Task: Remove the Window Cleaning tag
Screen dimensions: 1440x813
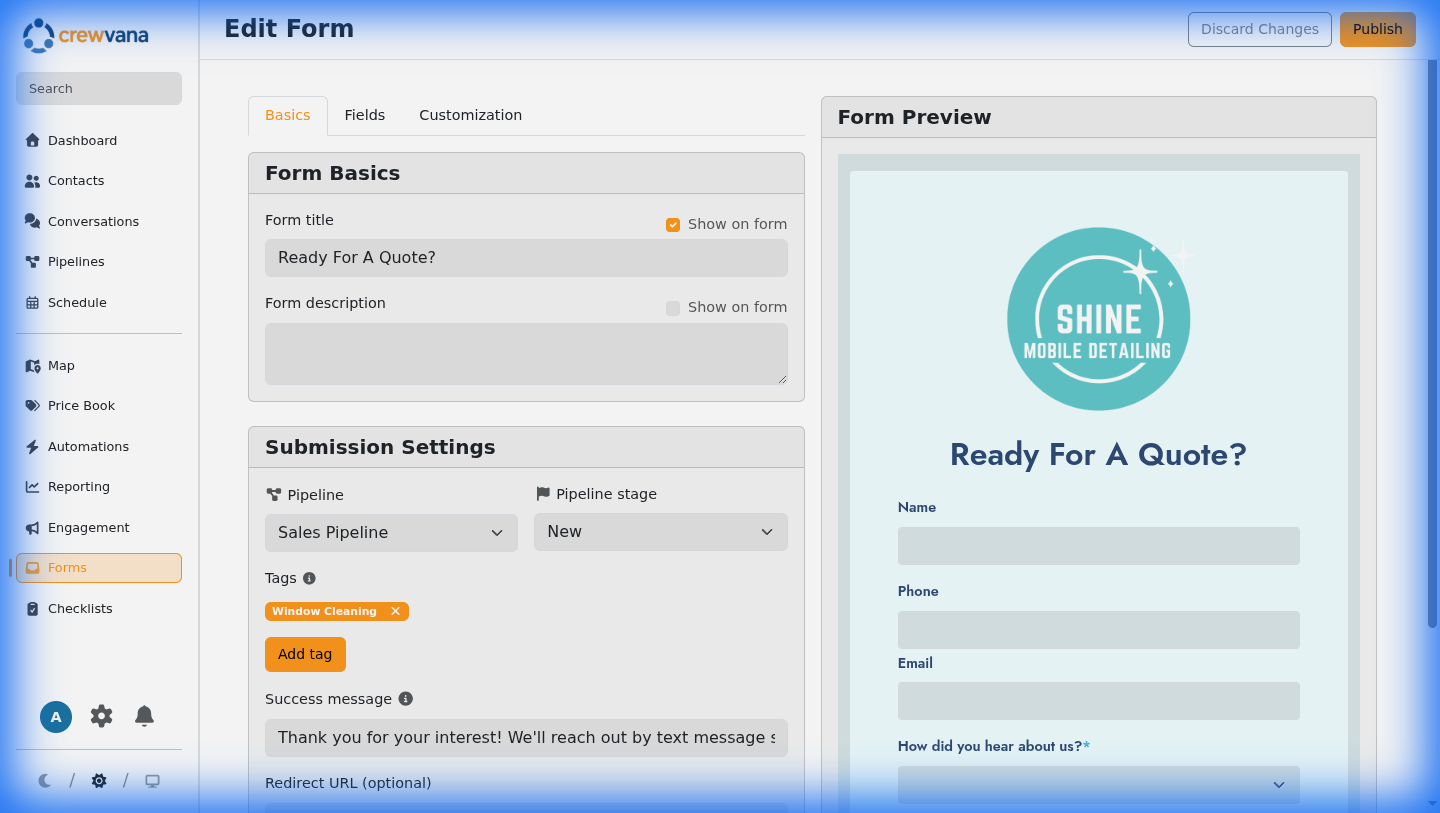Action: click(396, 610)
